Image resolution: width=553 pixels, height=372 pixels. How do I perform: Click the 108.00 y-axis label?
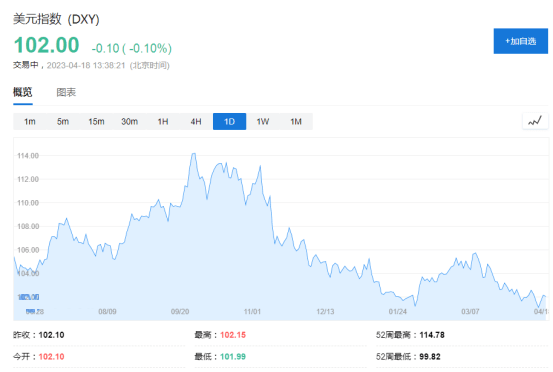[28, 226]
